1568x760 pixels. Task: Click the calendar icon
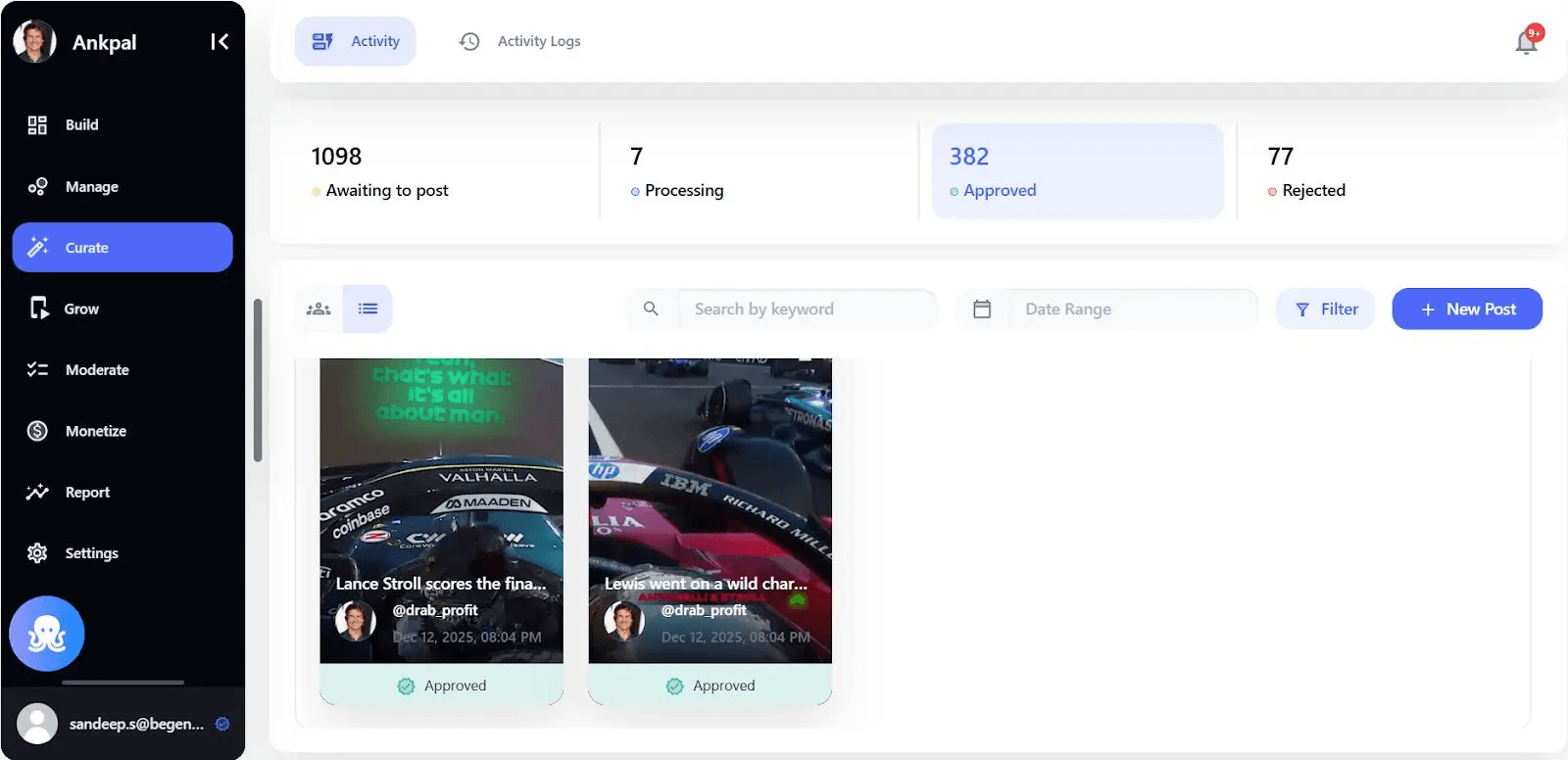point(982,309)
